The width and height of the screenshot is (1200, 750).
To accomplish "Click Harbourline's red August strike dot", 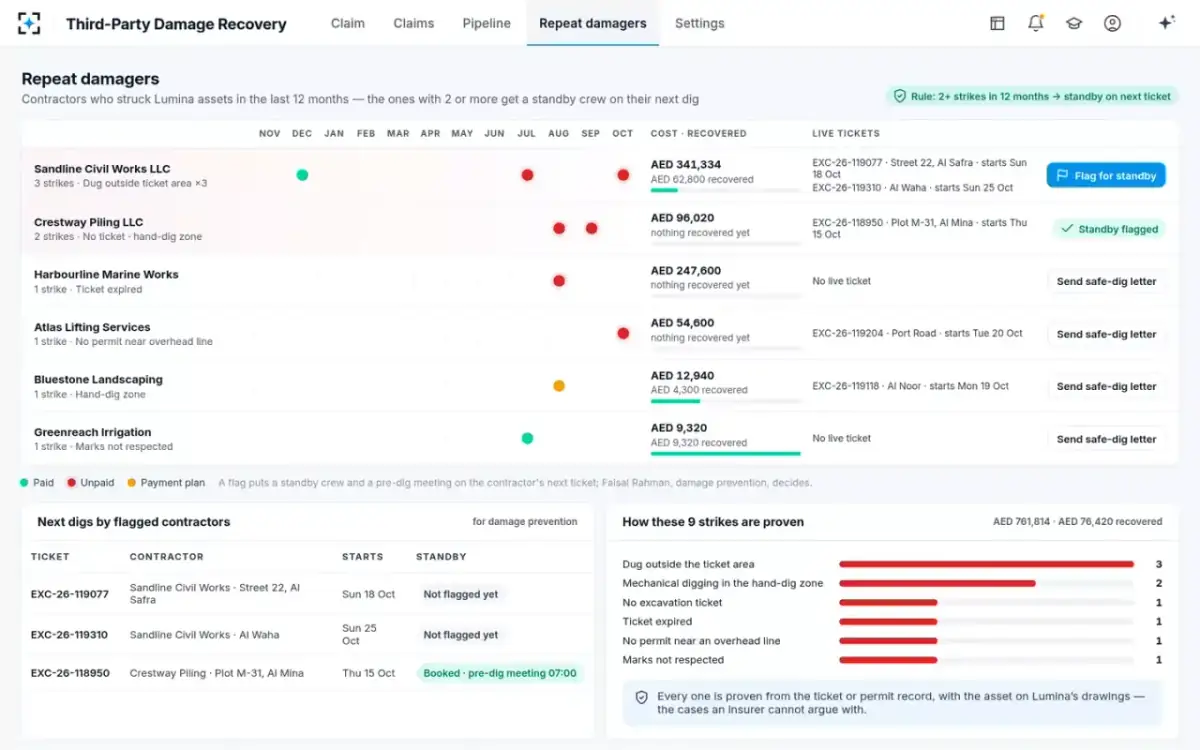I will tap(559, 281).
